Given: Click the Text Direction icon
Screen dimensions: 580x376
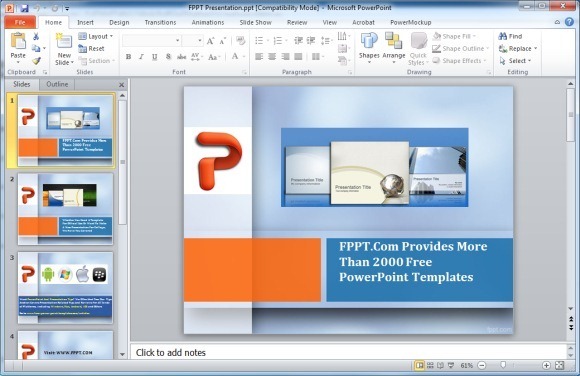Looking at the screenshot, I should 342,36.
